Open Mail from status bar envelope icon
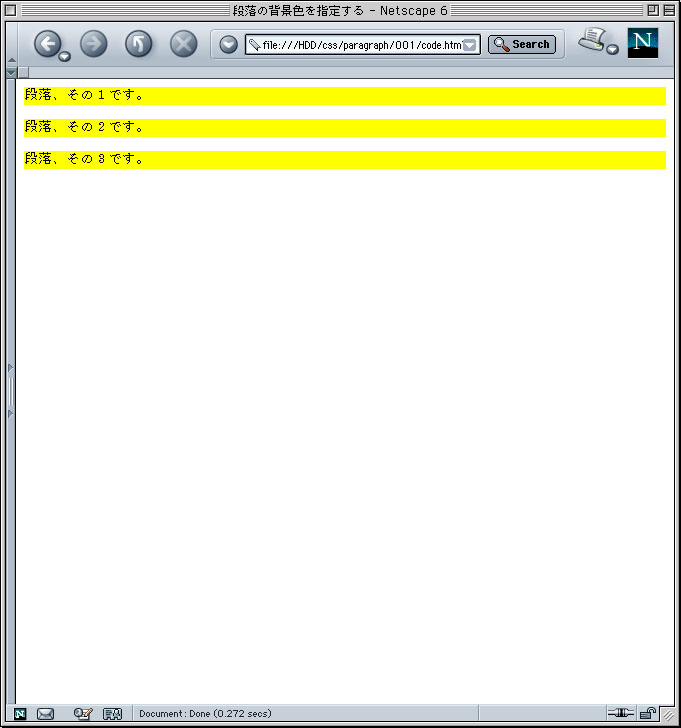 click(x=45, y=714)
